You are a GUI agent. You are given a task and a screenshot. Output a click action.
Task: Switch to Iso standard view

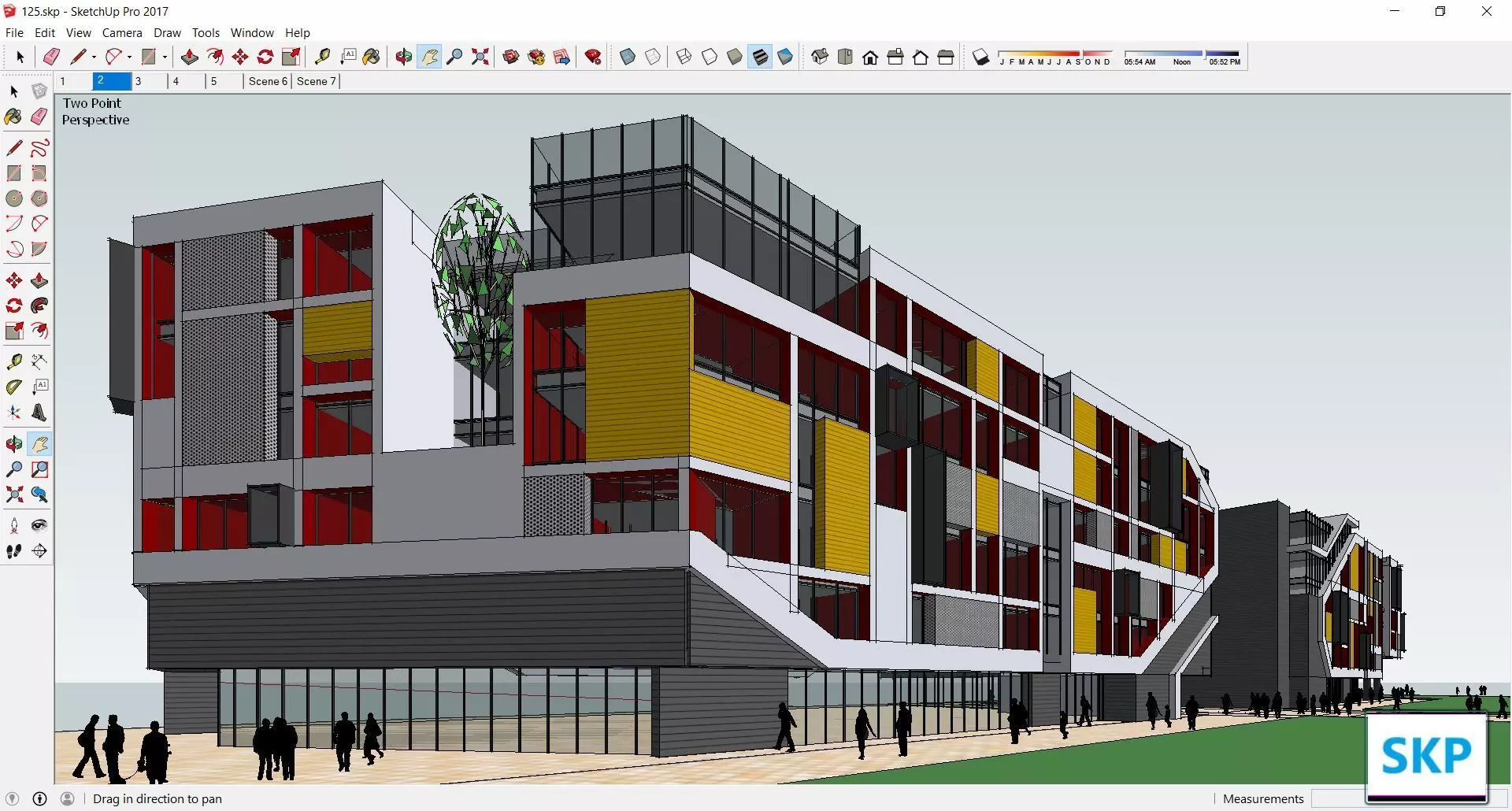pyautogui.click(x=820, y=57)
